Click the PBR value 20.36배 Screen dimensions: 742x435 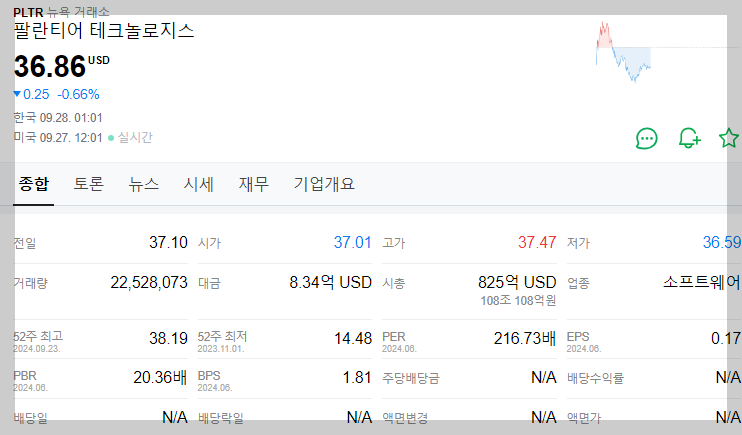(160, 377)
